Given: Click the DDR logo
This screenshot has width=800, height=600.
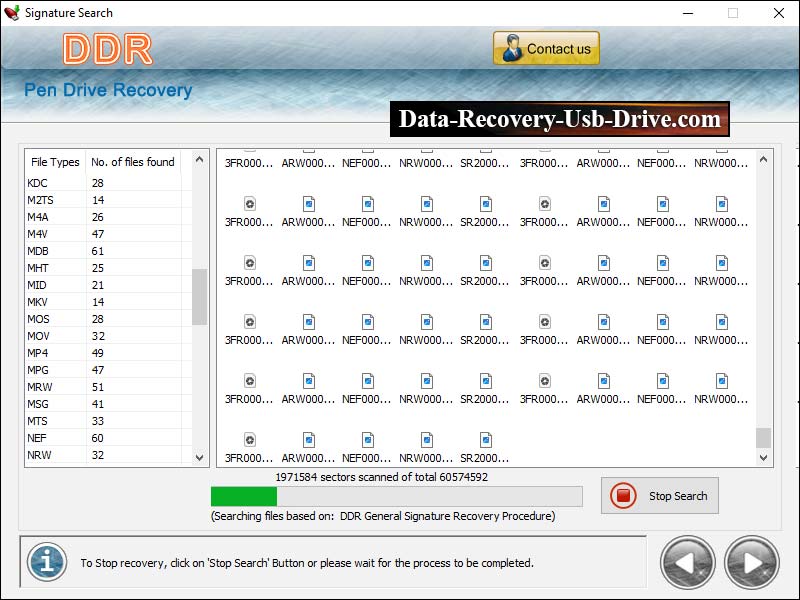Looking at the screenshot, I should (108, 49).
